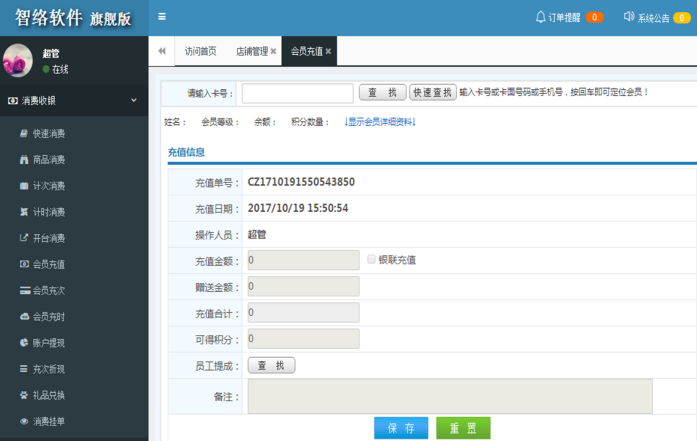The image size is (697, 441).
Task: Click the user avatar picture
Action: point(19,61)
